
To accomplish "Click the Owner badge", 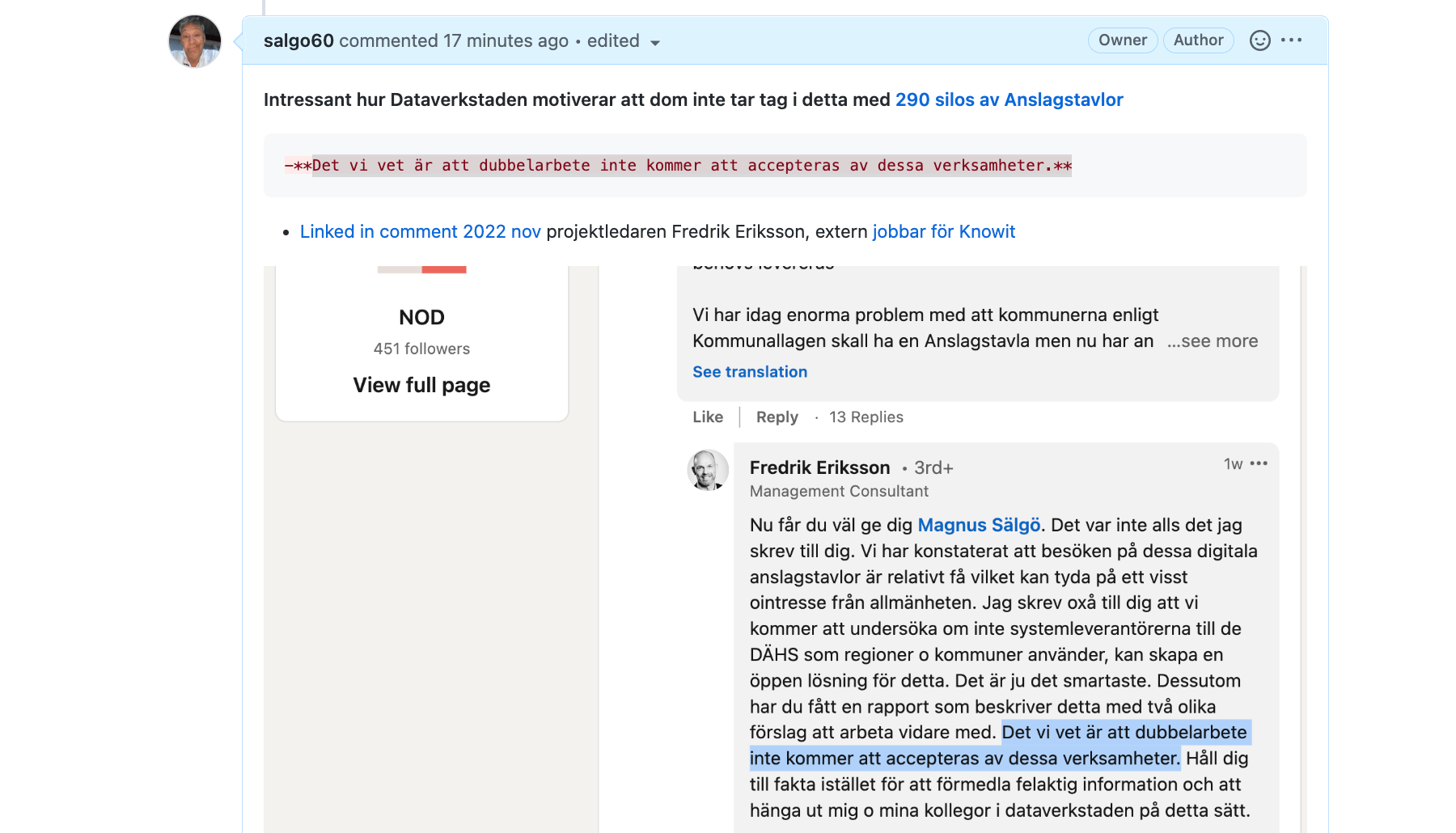I will (x=1122, y=40).
